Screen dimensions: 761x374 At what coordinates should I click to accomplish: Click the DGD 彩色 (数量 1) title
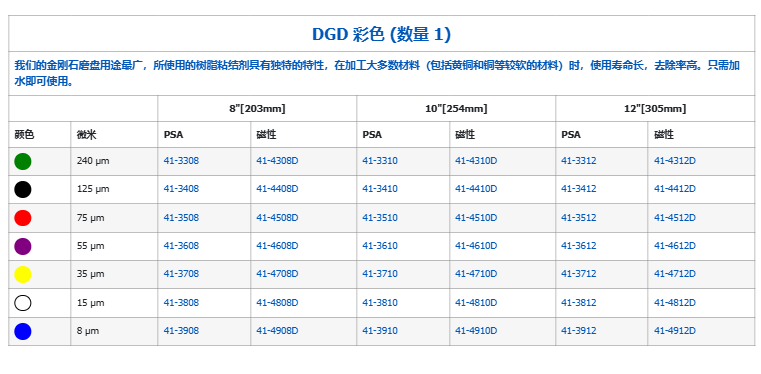381,34
